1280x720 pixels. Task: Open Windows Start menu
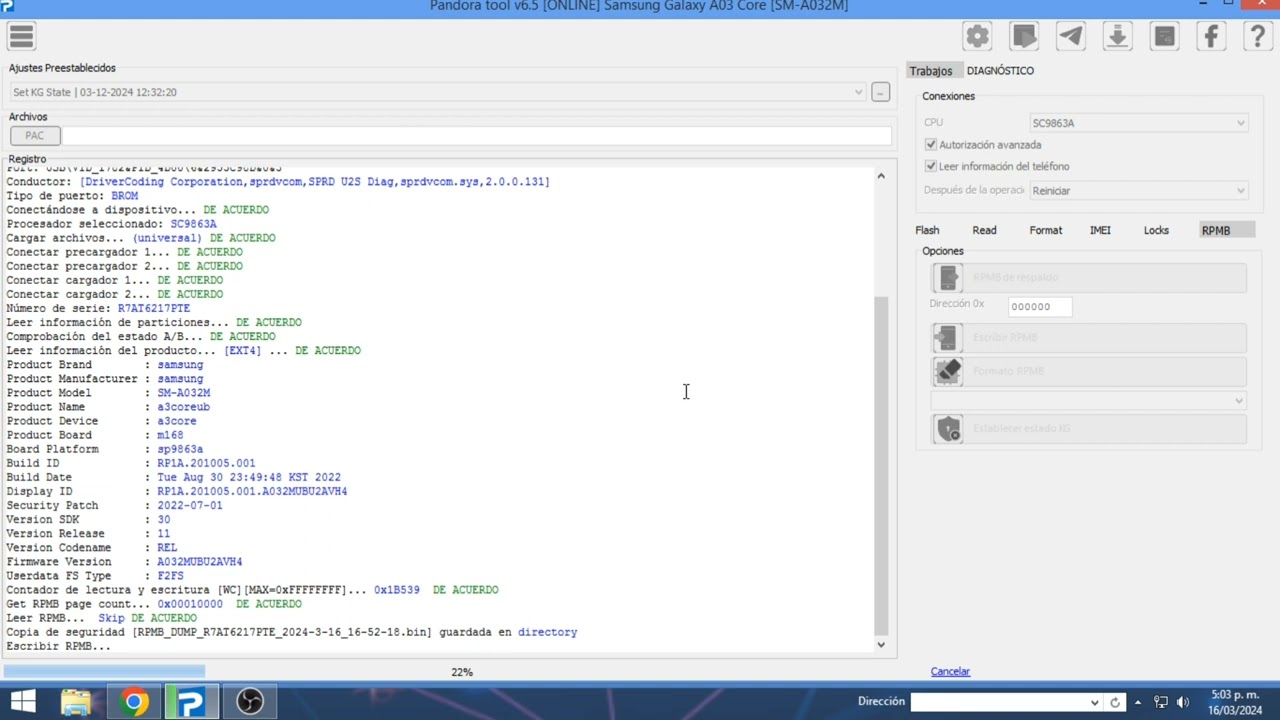(22, 702)
